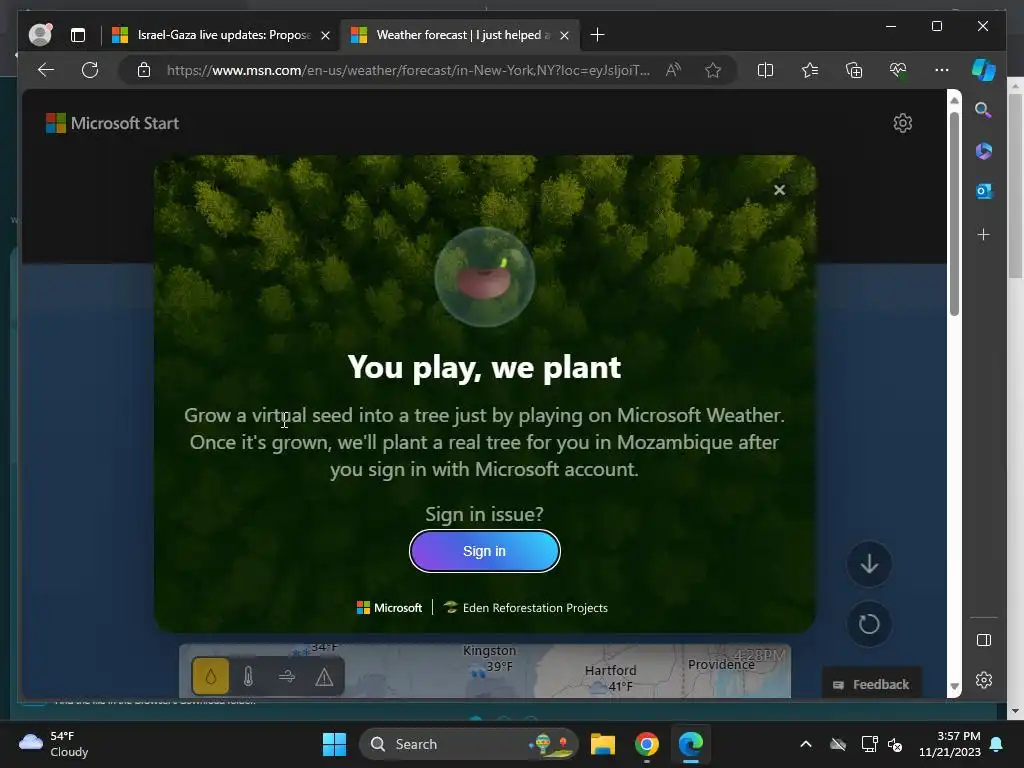The height and width of the screenshot is (768, 1024).
Task: Open the Favorites list
Action: [x=810, y=70]
